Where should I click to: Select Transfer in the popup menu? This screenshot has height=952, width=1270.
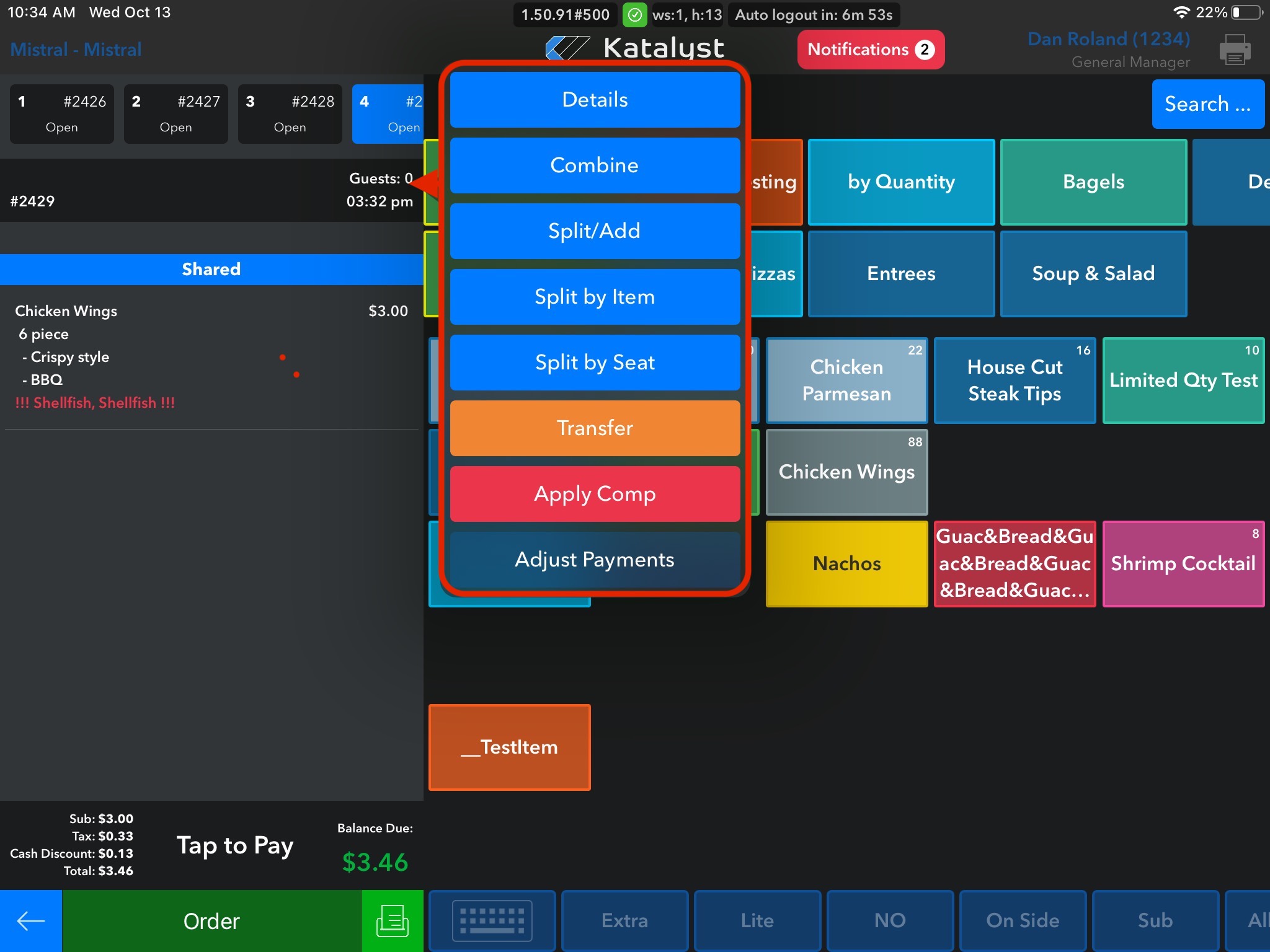pyautogui.click(x=595, y=428)
